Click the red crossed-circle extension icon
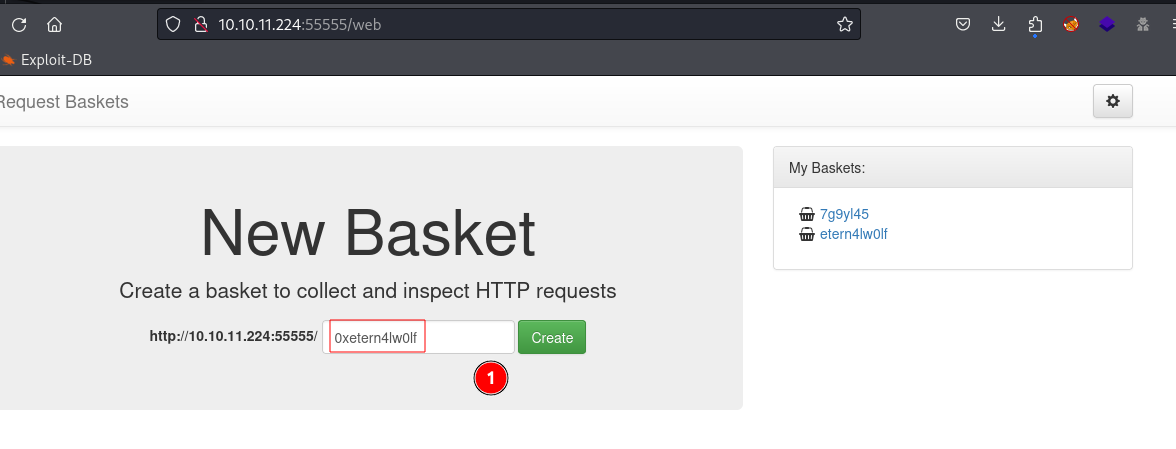 pos(1071,25)
